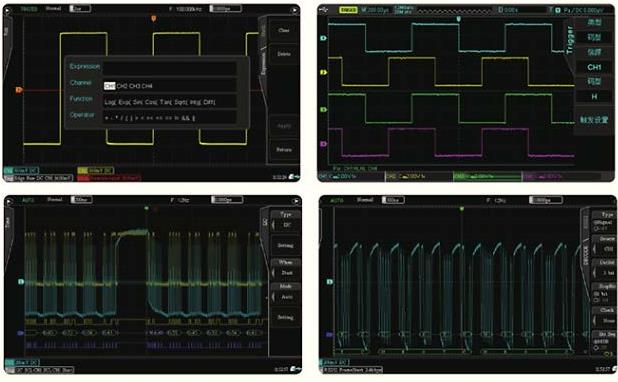618x382 pixels.
Task: Click the yellow CH2 ground level marker
Action: click(324, 73)
